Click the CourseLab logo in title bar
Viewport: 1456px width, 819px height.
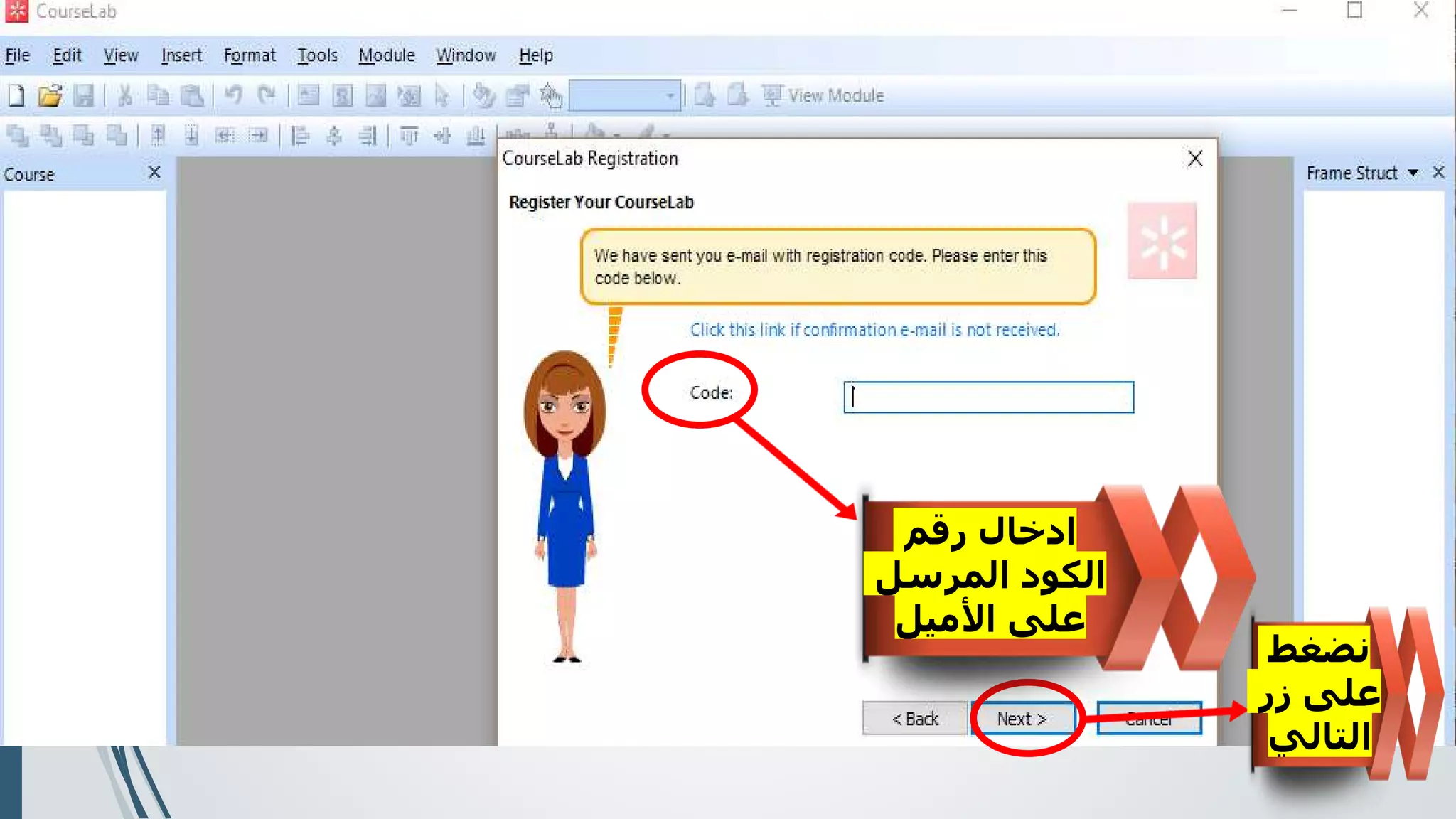(x=17, y=11)
